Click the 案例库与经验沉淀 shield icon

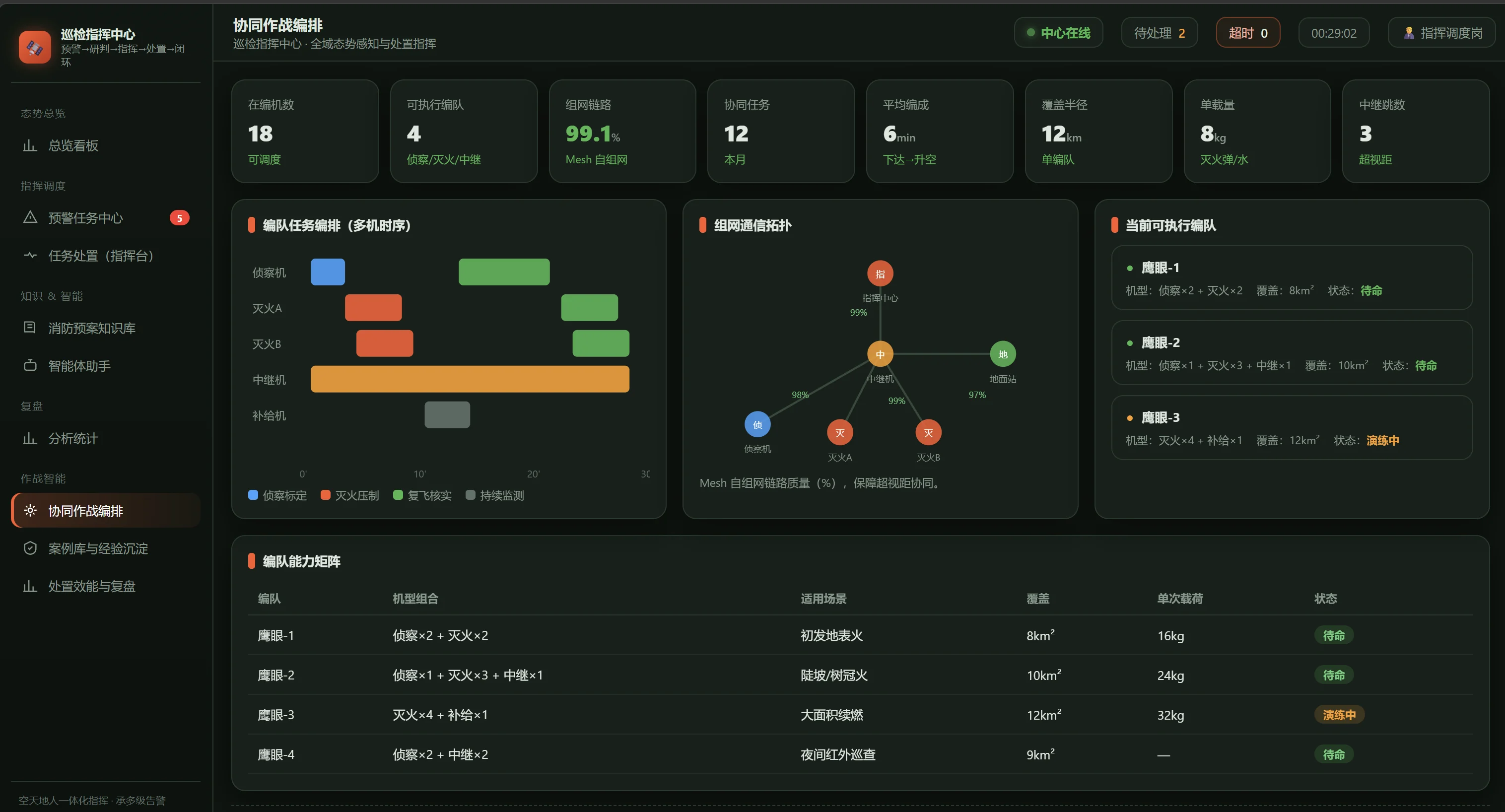point(30,548)
